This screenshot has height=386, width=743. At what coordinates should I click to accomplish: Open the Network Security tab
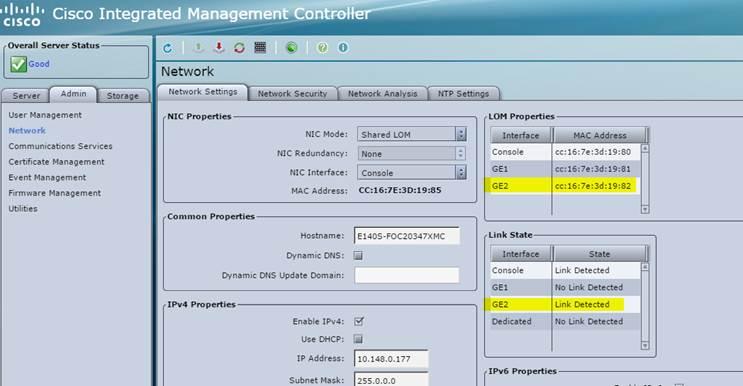pyautogui.click(x=292, y=94)
